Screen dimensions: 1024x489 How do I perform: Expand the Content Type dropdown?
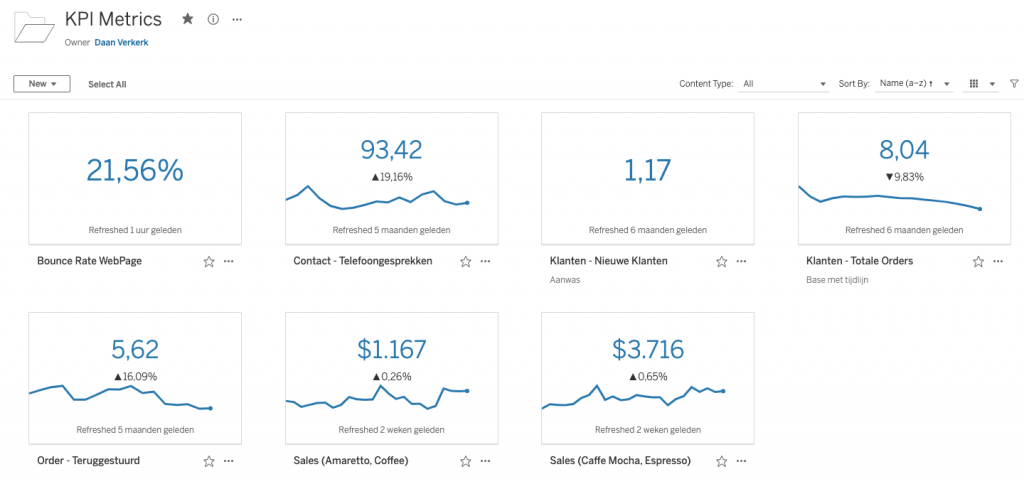click(x=784, y=84)
